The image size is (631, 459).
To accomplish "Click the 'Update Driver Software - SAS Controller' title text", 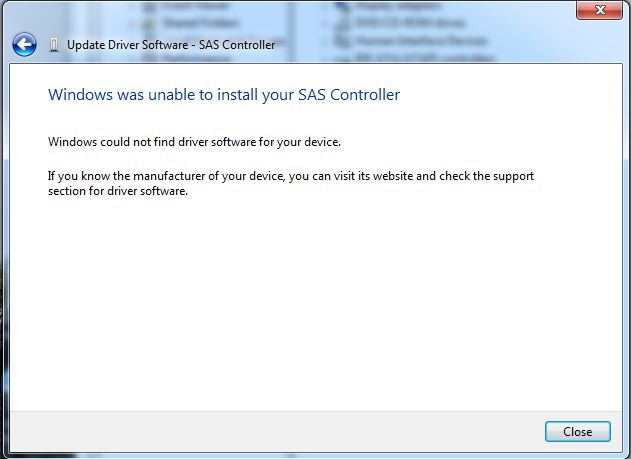I will (171, 45).
